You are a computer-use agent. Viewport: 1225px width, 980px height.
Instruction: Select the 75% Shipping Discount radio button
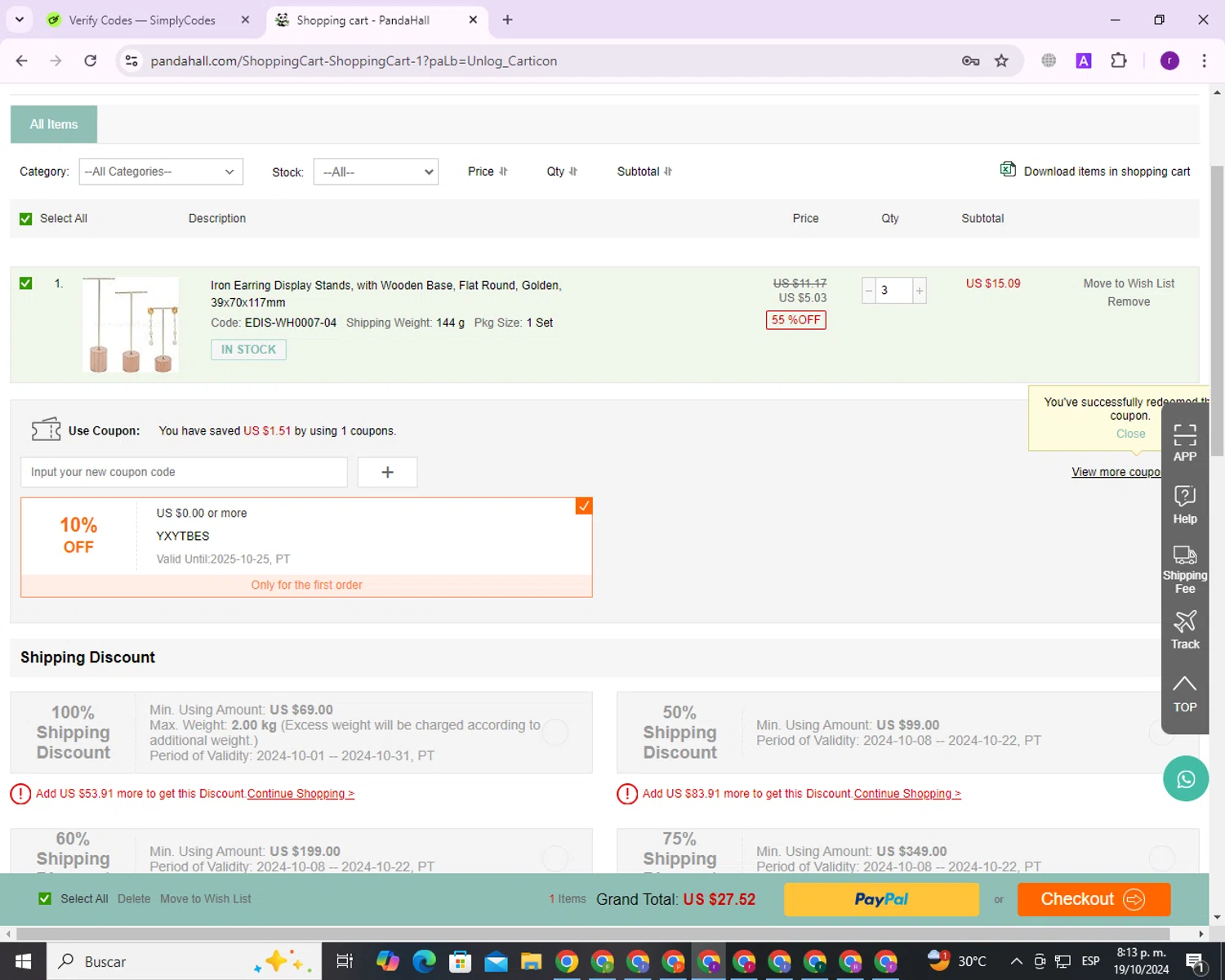1161,858
